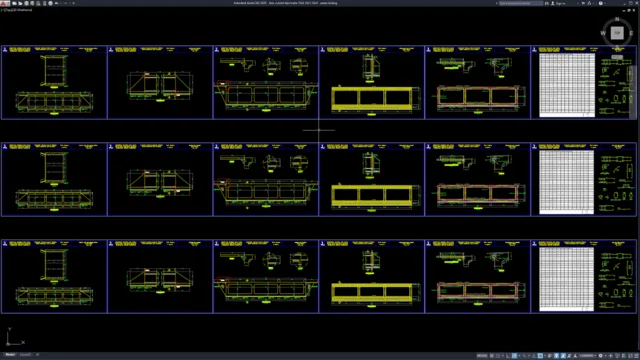640x360 pixels.
Task: Toggle the highlighted transparency icon in status bar
Action: (556, 356)
